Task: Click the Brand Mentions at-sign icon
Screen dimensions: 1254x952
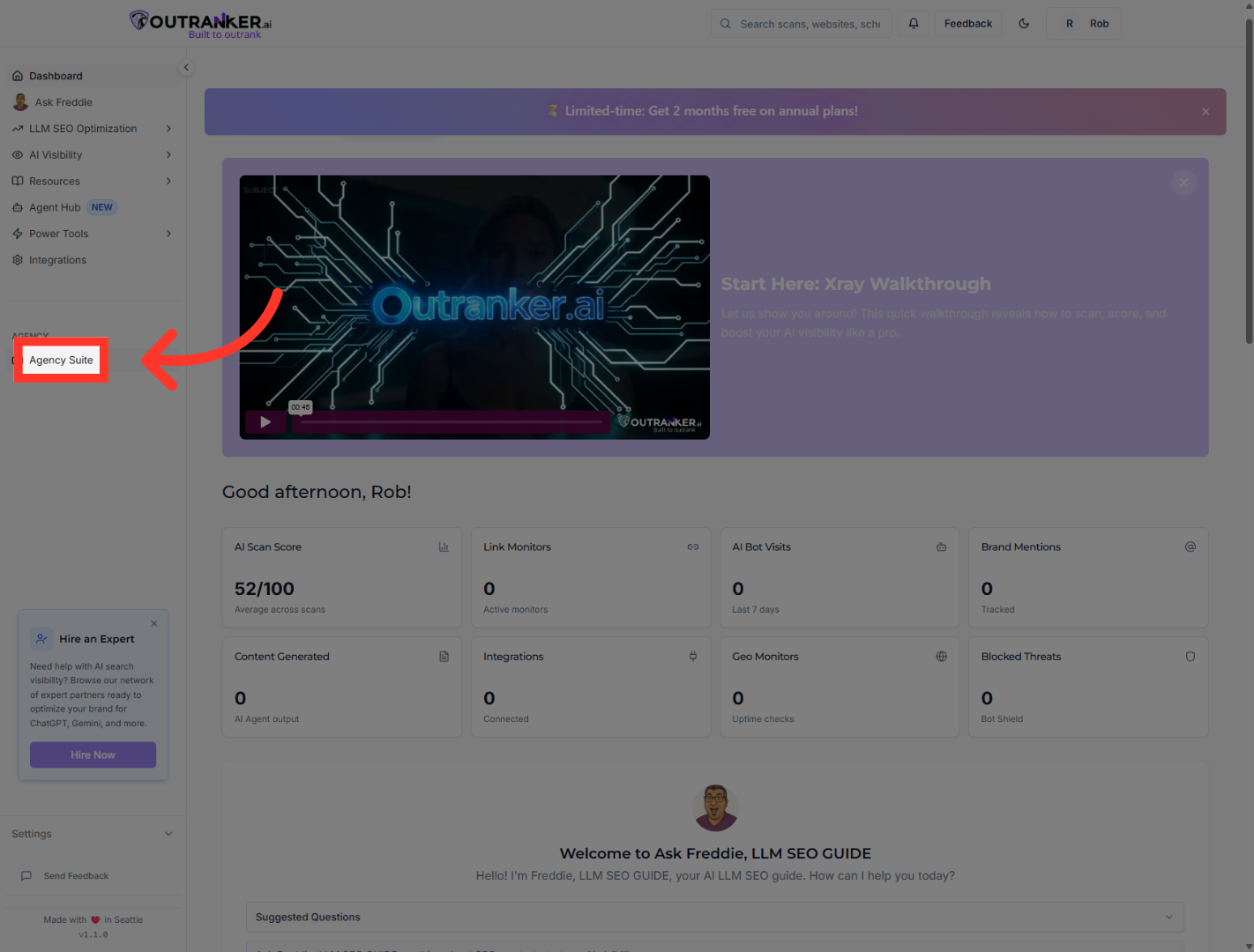Action: pos(1191,547)
